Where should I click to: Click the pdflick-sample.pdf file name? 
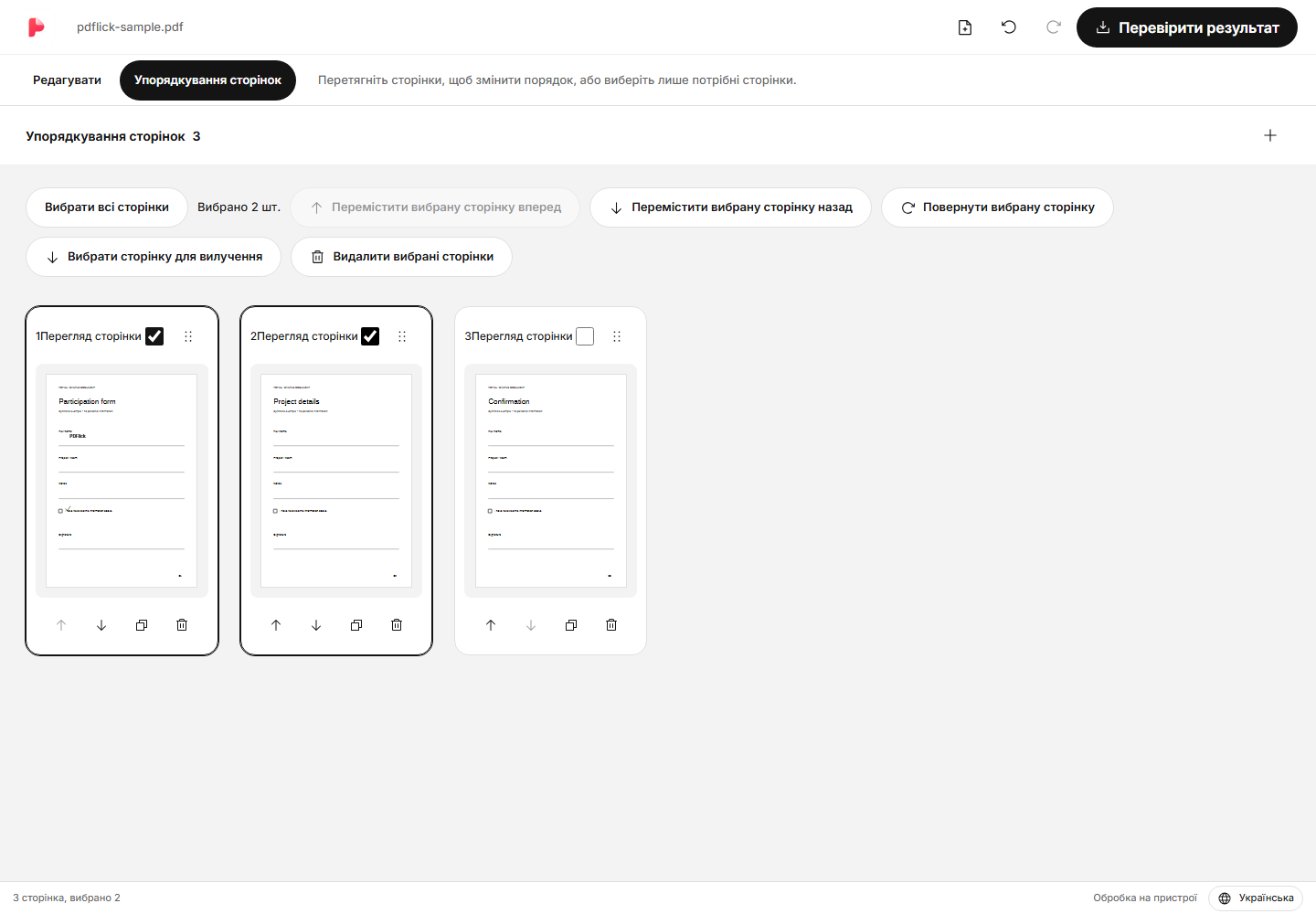pos(130,27)
